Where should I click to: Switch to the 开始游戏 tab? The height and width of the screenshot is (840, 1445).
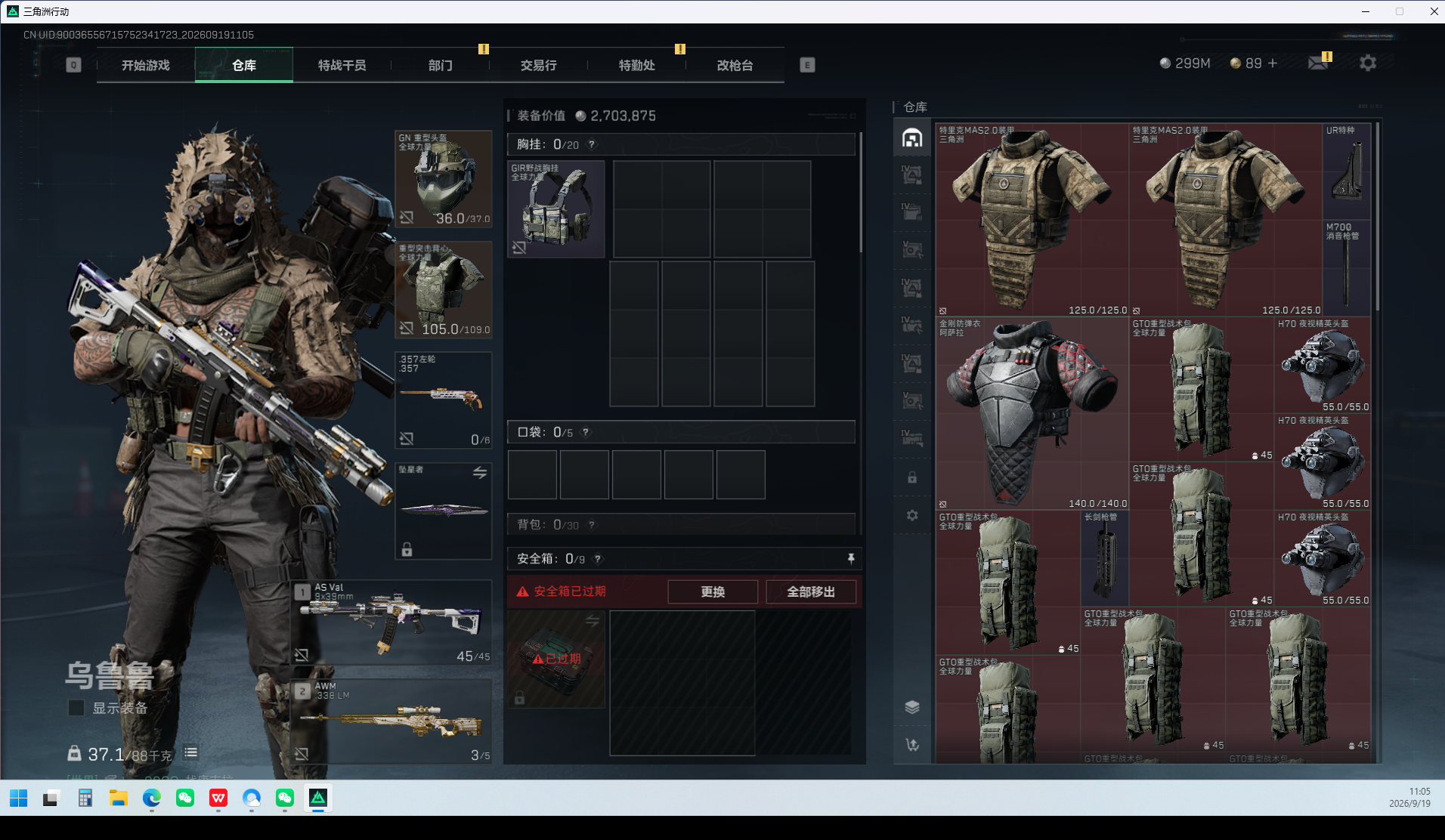(x=146, y=66)
